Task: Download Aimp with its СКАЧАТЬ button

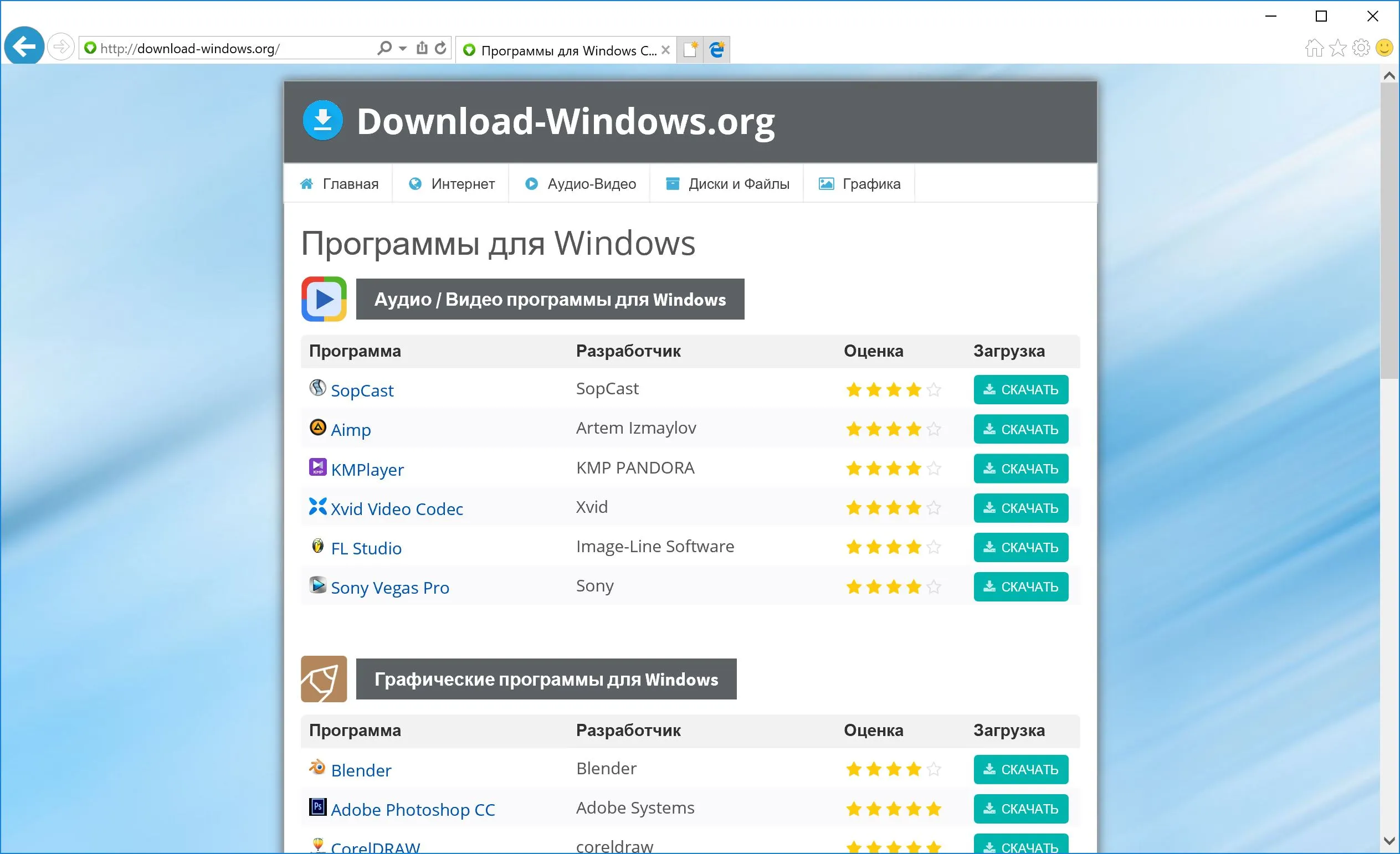Action: pyautogui.click(x=1021, y=429)
